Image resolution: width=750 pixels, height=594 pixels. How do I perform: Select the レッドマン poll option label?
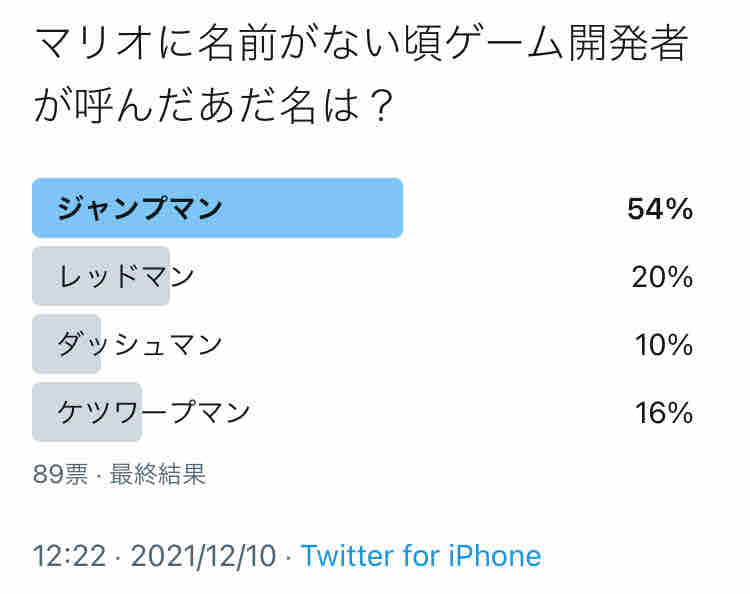(125, 276)
